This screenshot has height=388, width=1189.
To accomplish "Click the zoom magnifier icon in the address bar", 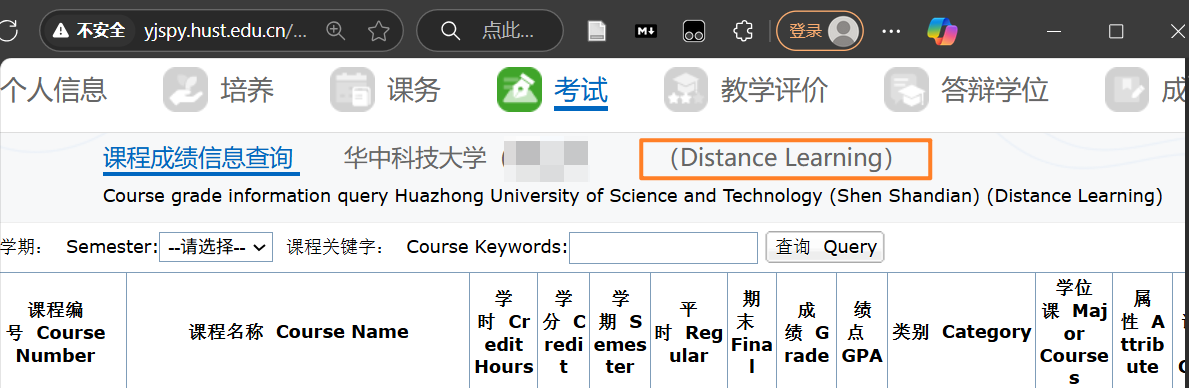I will click(335, 30).
